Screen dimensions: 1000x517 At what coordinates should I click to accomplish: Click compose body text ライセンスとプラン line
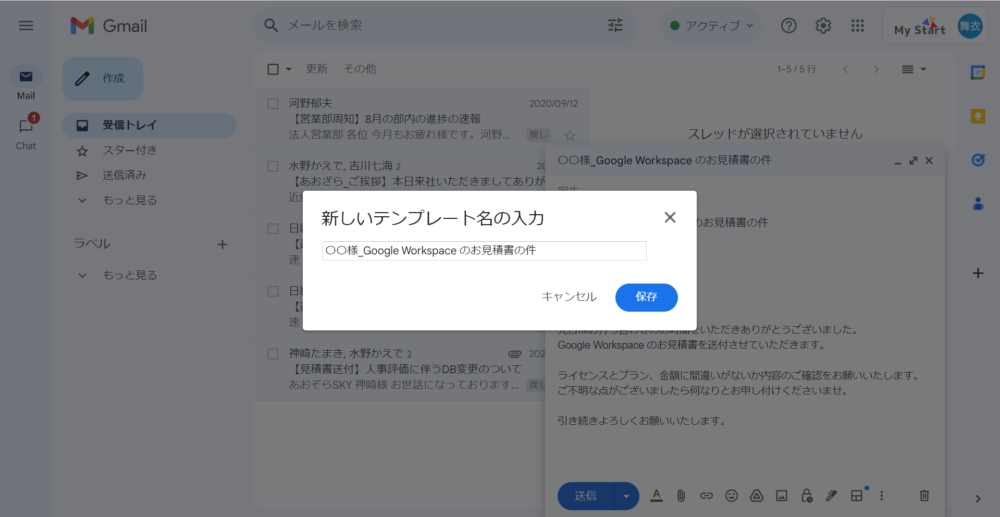coord(738,375)
